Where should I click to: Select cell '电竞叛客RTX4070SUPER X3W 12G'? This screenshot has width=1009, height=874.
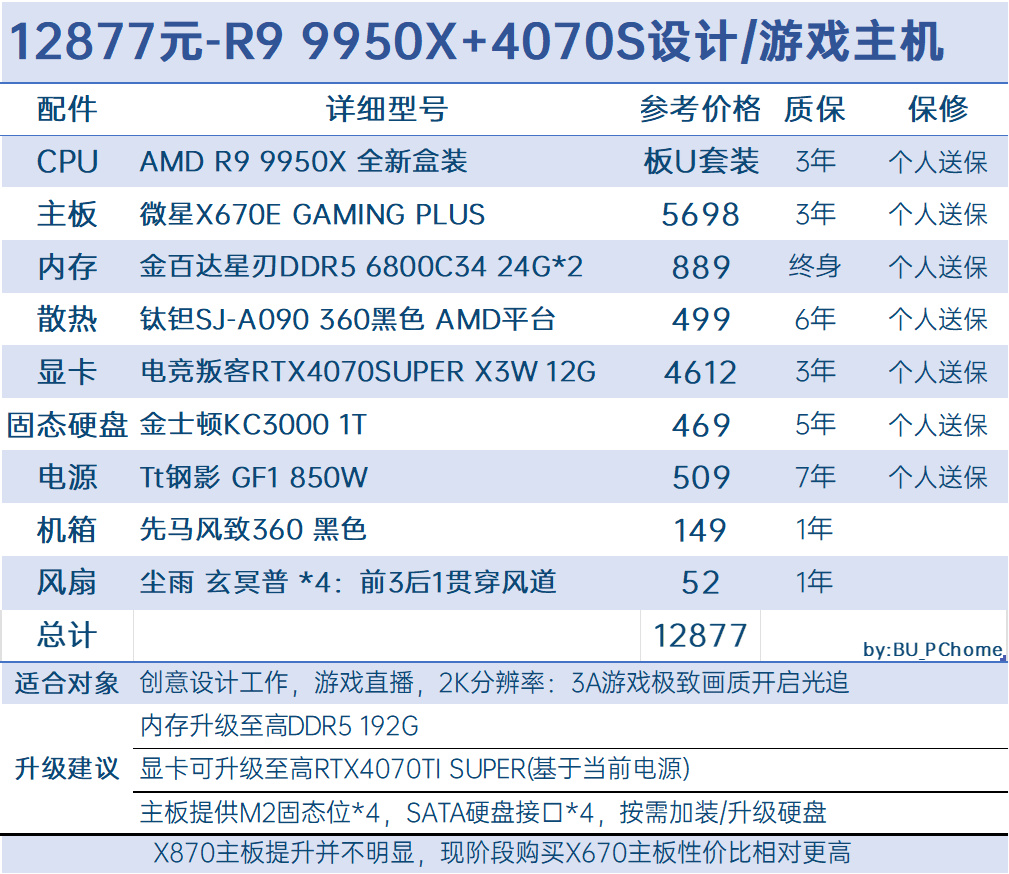click(368, 372)
